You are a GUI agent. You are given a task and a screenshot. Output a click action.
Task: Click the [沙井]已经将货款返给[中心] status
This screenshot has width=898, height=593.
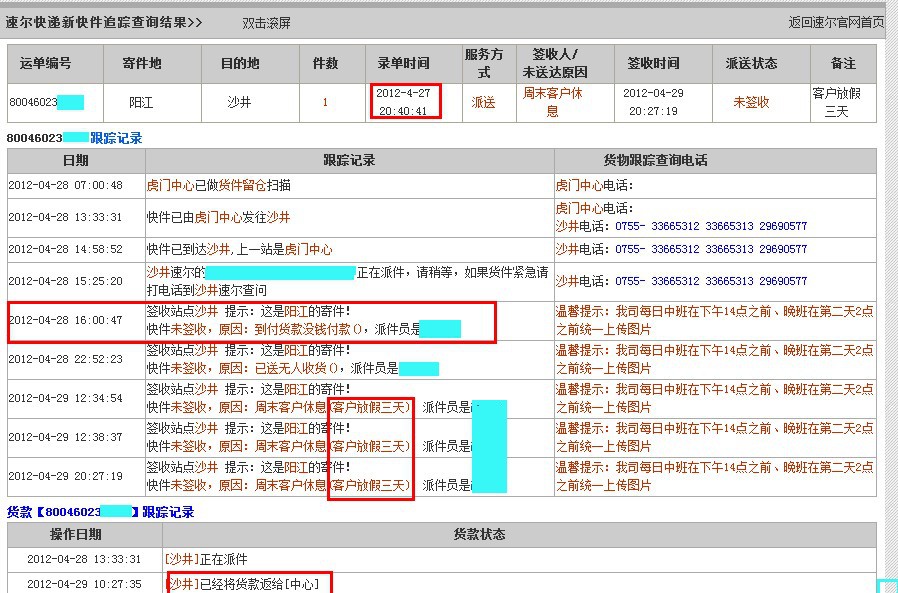[x=242, y=584]
